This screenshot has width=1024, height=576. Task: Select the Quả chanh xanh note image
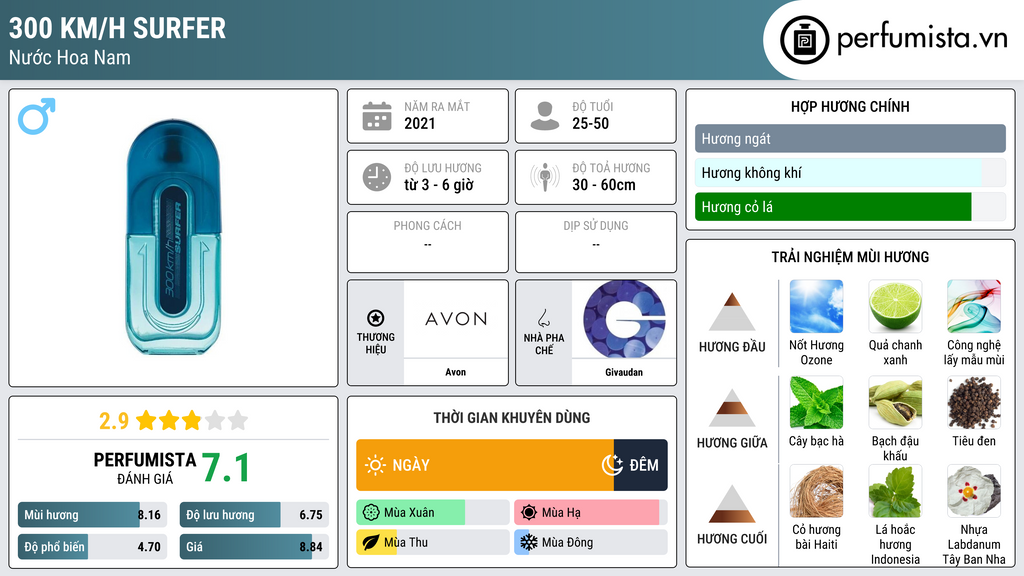pos(895,306)
